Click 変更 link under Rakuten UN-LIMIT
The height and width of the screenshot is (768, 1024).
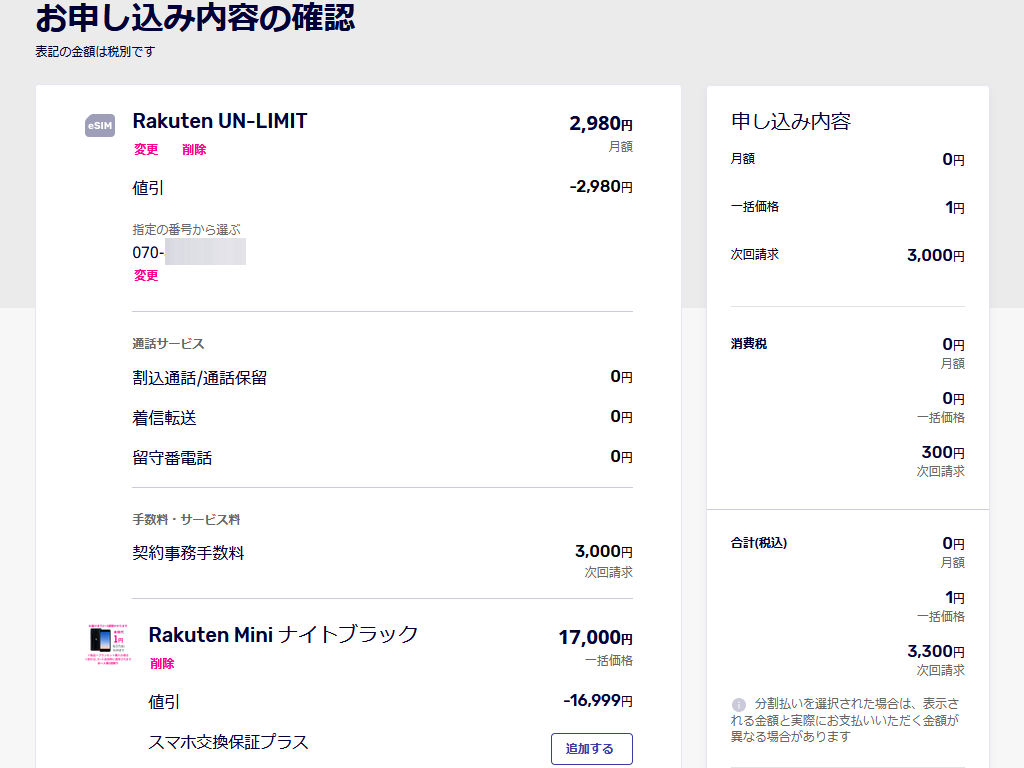click(x=146, y=150)
